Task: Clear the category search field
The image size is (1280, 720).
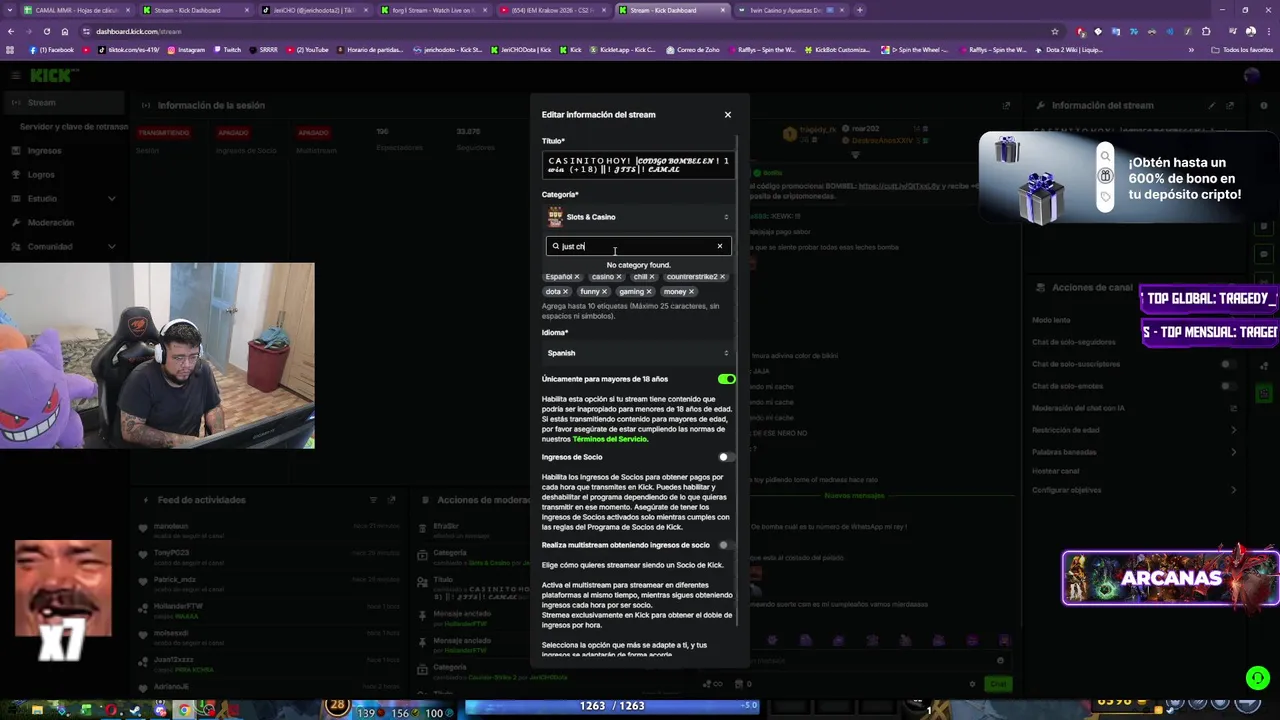Action: 719,246
